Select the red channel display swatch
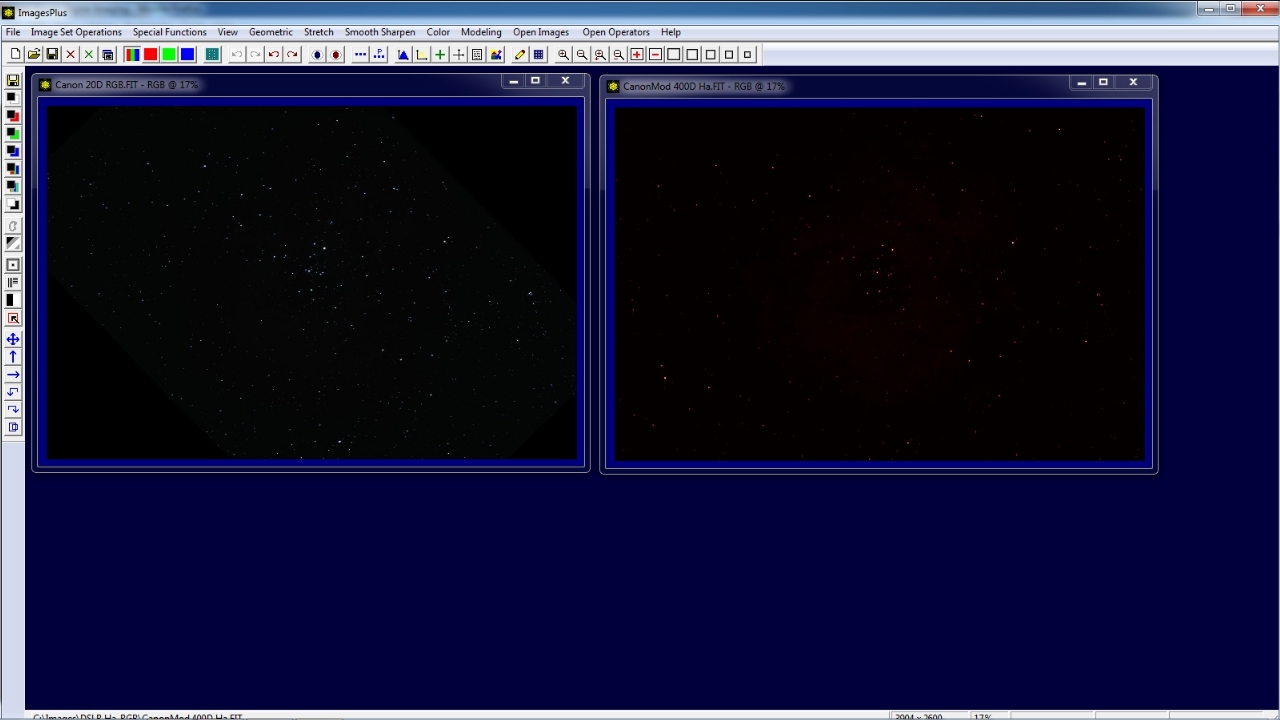Image resolution: width=1280 pixels, height=720 pixels. click(x=150, y=54)
